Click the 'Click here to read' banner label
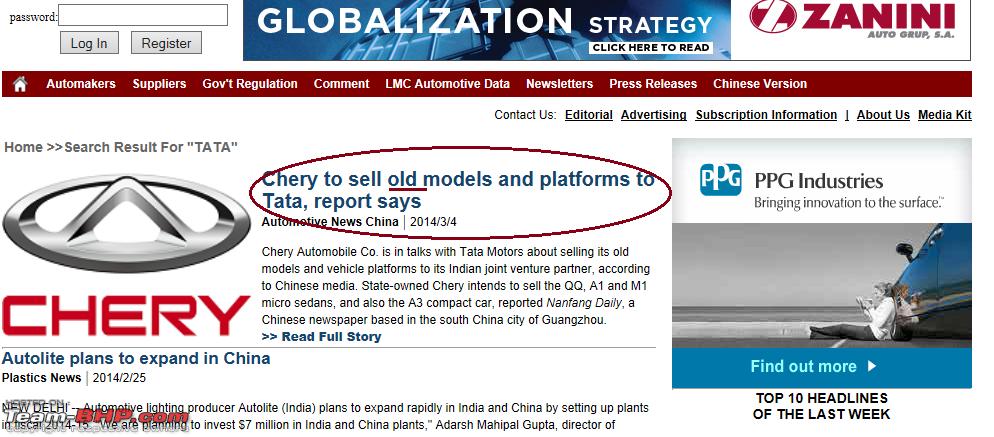994x437 pixels. (650, 48)
